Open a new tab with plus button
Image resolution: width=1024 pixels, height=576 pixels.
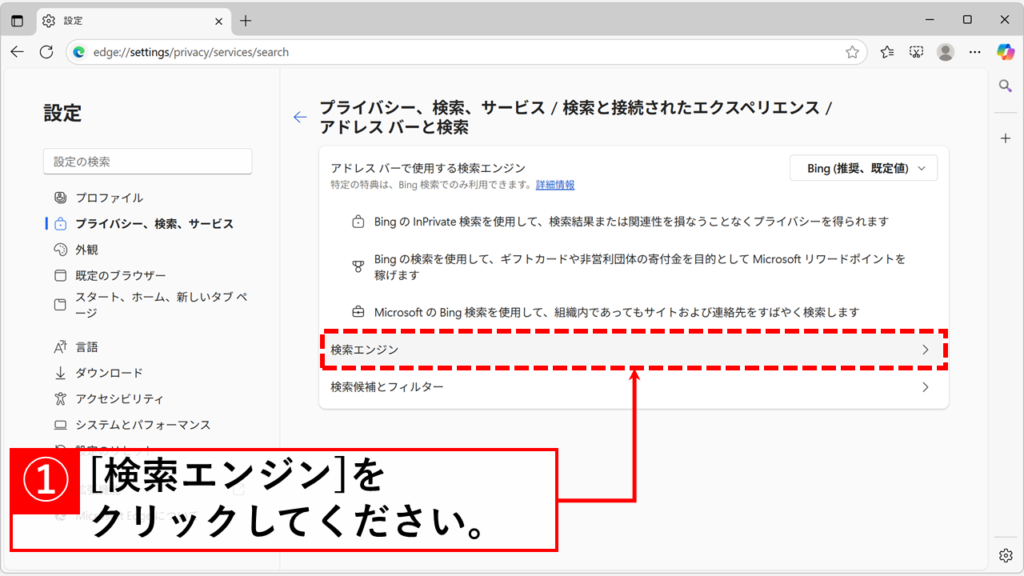246,21
